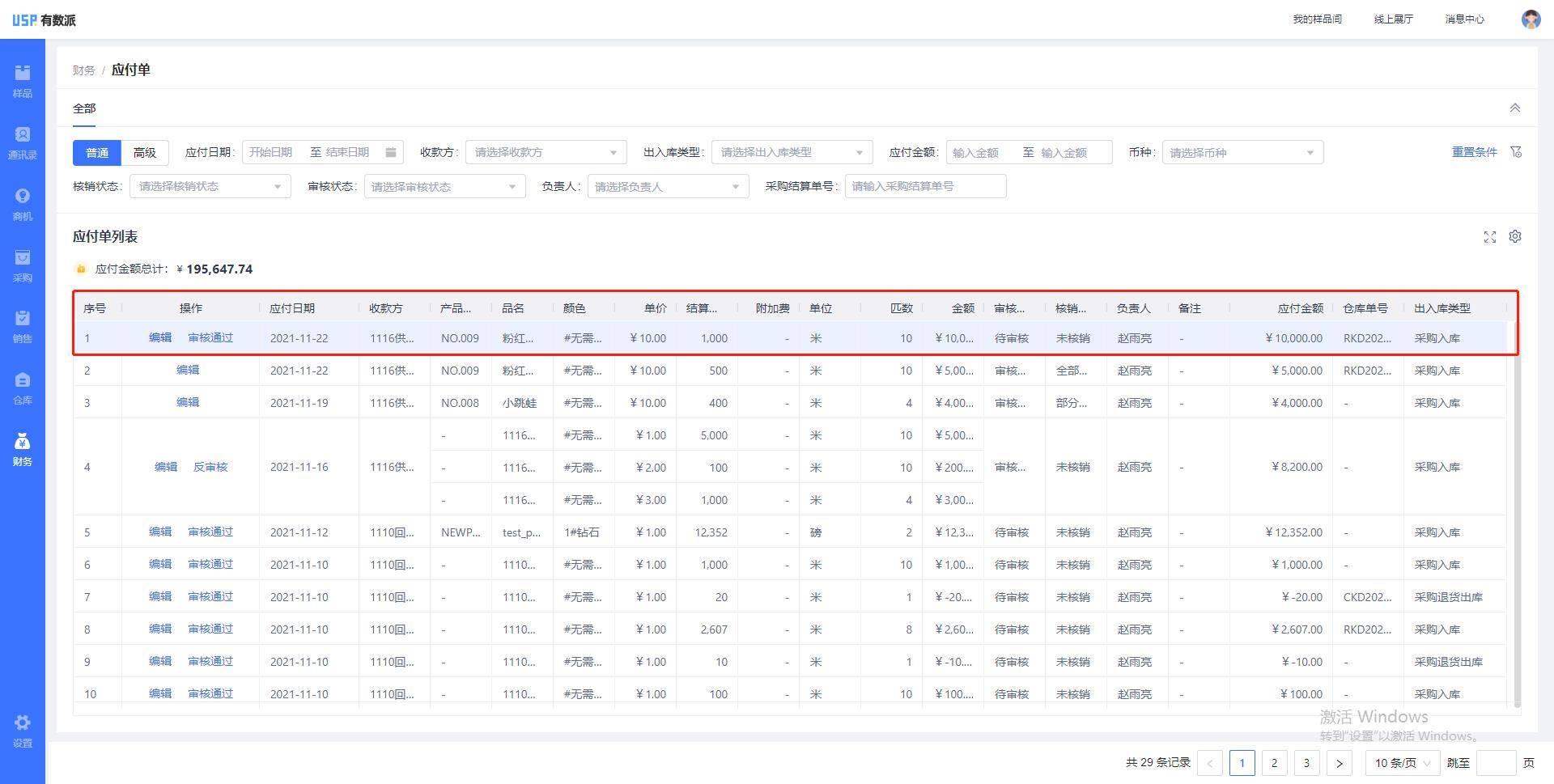
Task: Click the lock icon beside 应付金额总计
Action: tap(80, 269)
